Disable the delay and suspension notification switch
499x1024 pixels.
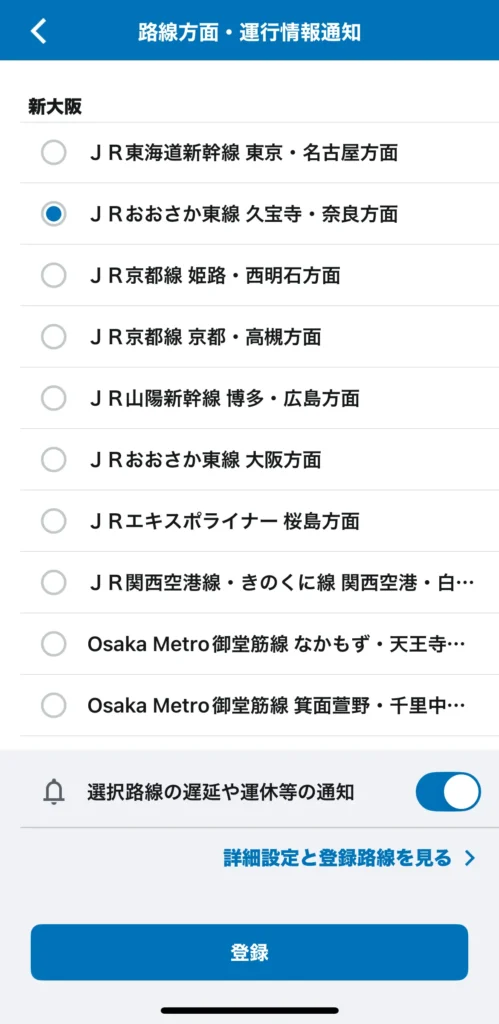pyautogui.click(x=448, y=792)
